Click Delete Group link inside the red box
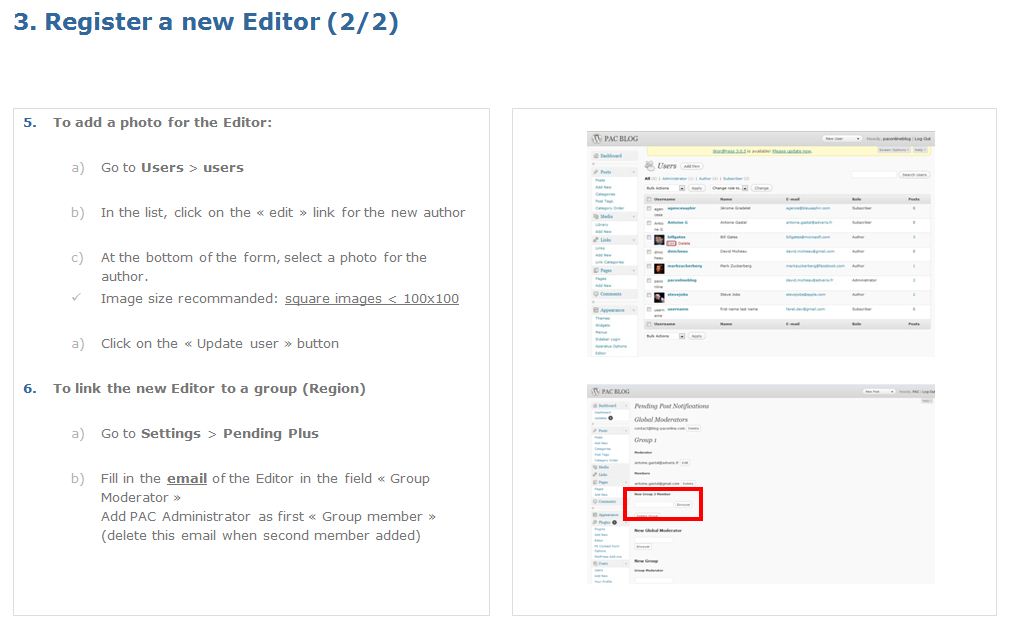The image size is (1016, 625). 647,516
